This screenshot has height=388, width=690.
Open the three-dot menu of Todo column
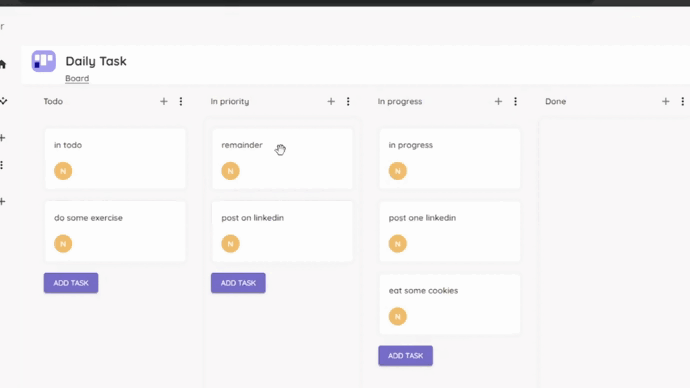[x=181, y=102]
